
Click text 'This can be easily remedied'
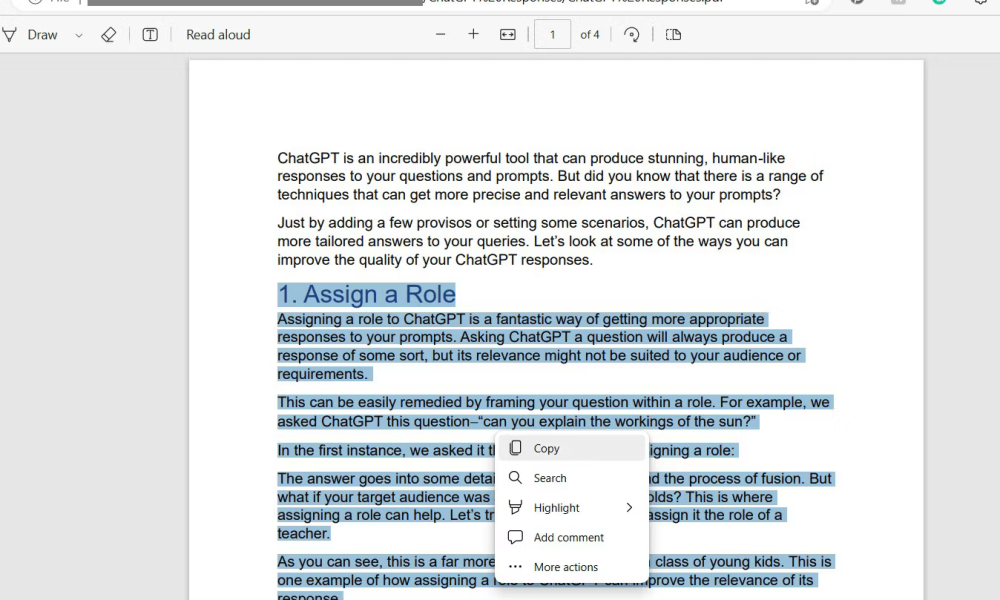coord(370,402)
